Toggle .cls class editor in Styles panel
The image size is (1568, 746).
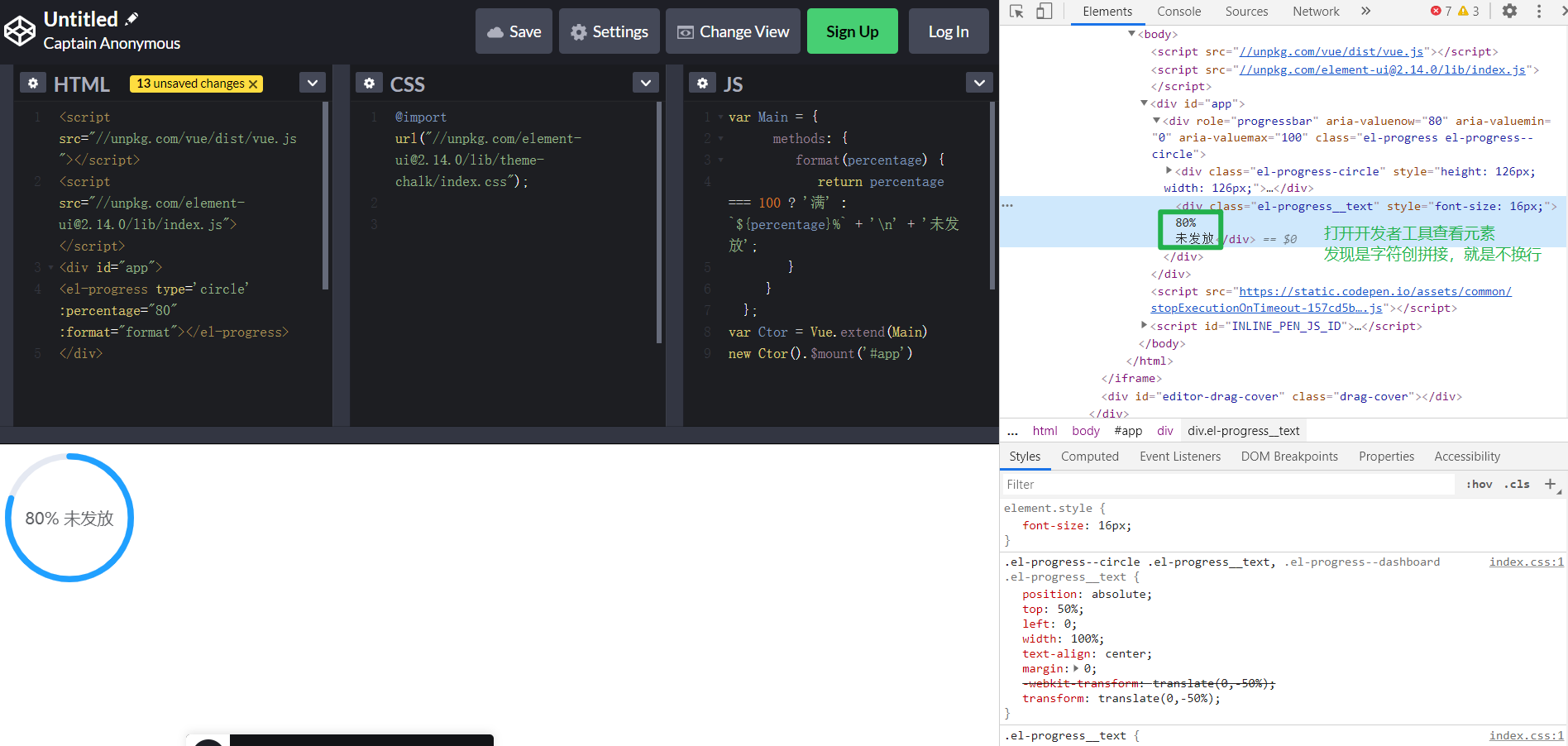click(1517, 484)
